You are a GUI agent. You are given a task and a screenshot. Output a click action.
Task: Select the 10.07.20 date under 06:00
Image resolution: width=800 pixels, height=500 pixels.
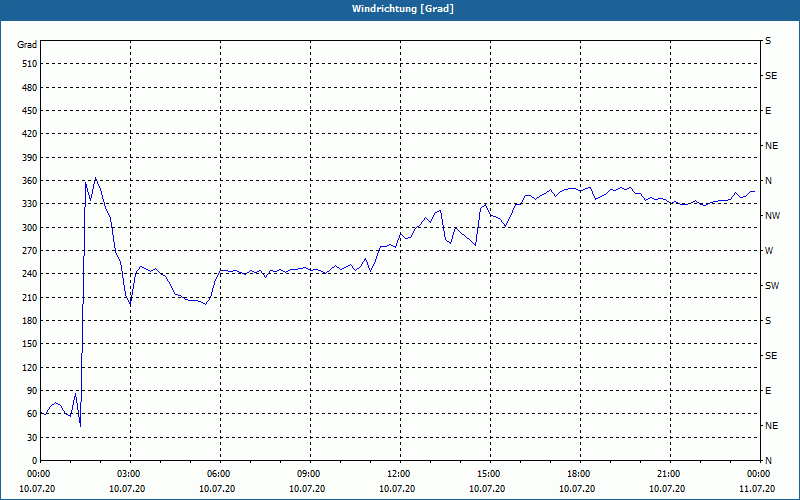217,489
